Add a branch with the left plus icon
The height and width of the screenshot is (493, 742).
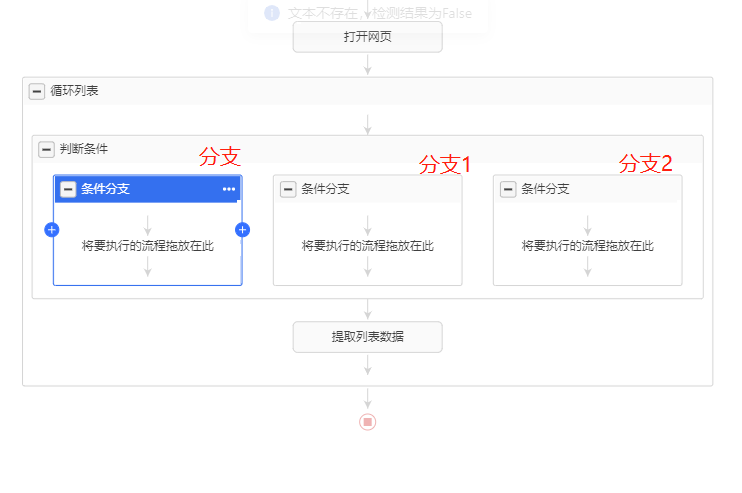[52, 230]
